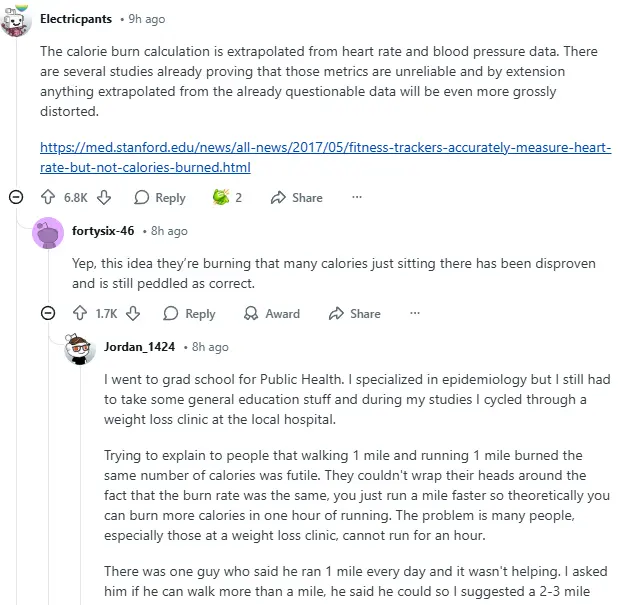620x605 pixels.
Task: Click the fortysix-46 purple avatar
Action: tap(47, 232)
